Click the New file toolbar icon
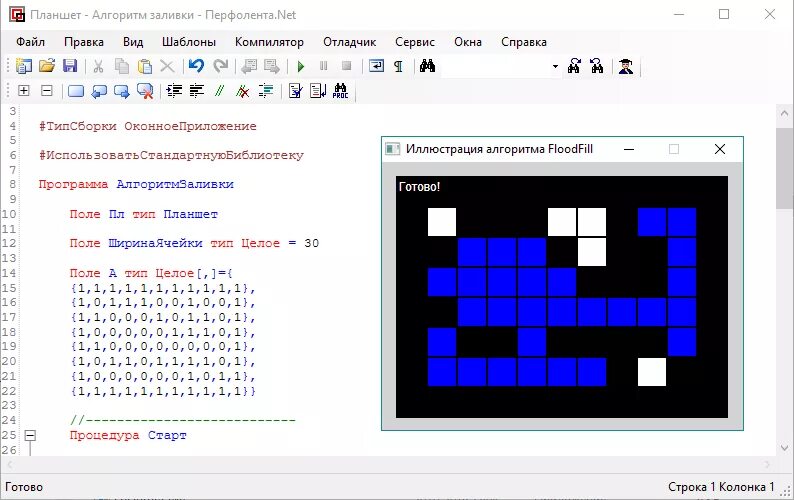The width and height of the screenshot is (794, 500). click(23, 66)
